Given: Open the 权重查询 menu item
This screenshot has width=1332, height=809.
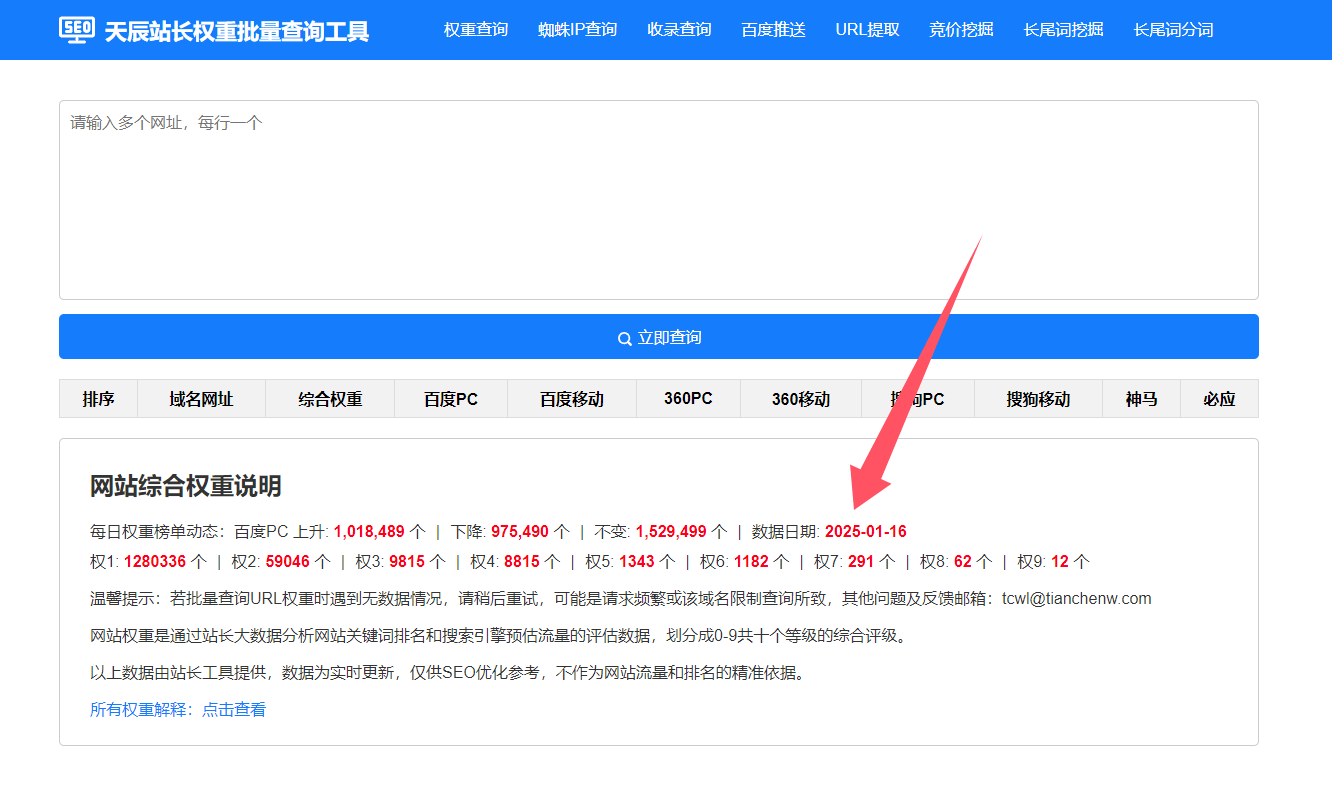Looking at the screenshot, I should [476, 30].
